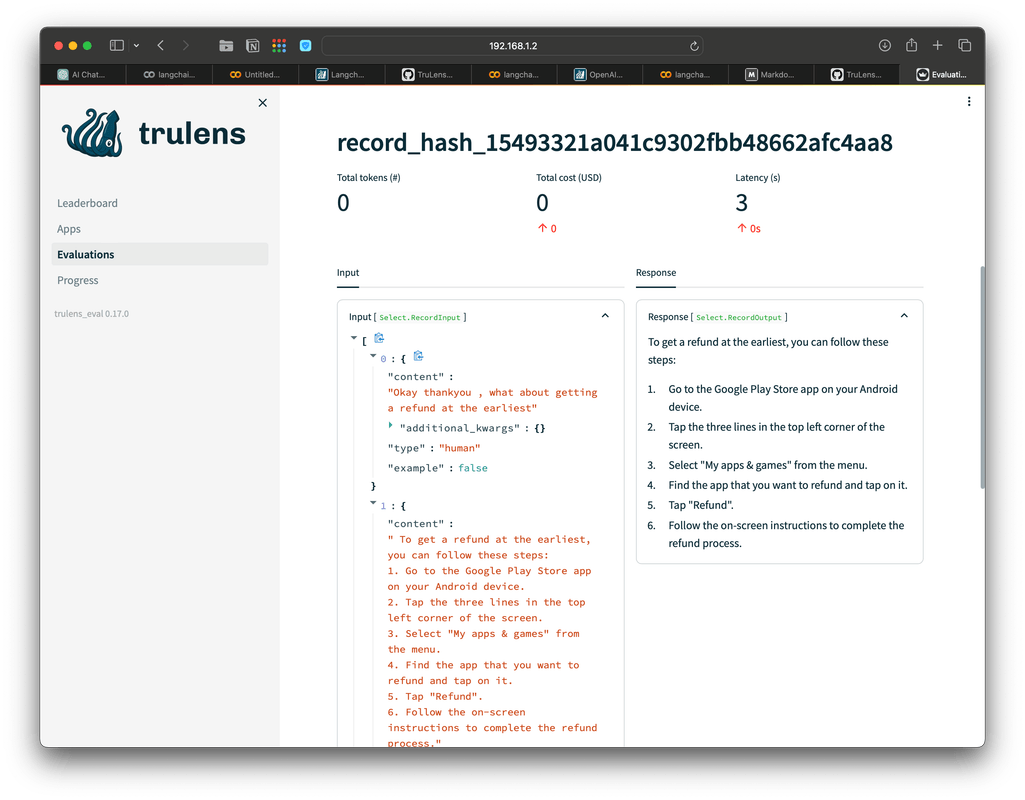This screenshot has height=800, width=1025.
Task: Open the three-dot app menu
Action: [968, 102]
